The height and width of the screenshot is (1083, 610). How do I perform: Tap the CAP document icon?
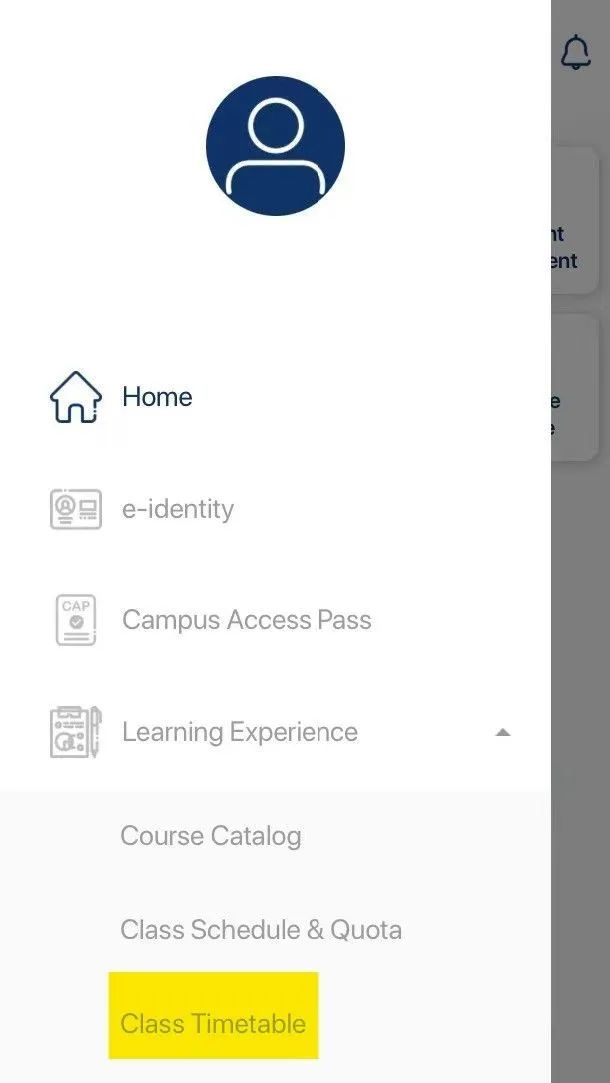pos(75,620)
